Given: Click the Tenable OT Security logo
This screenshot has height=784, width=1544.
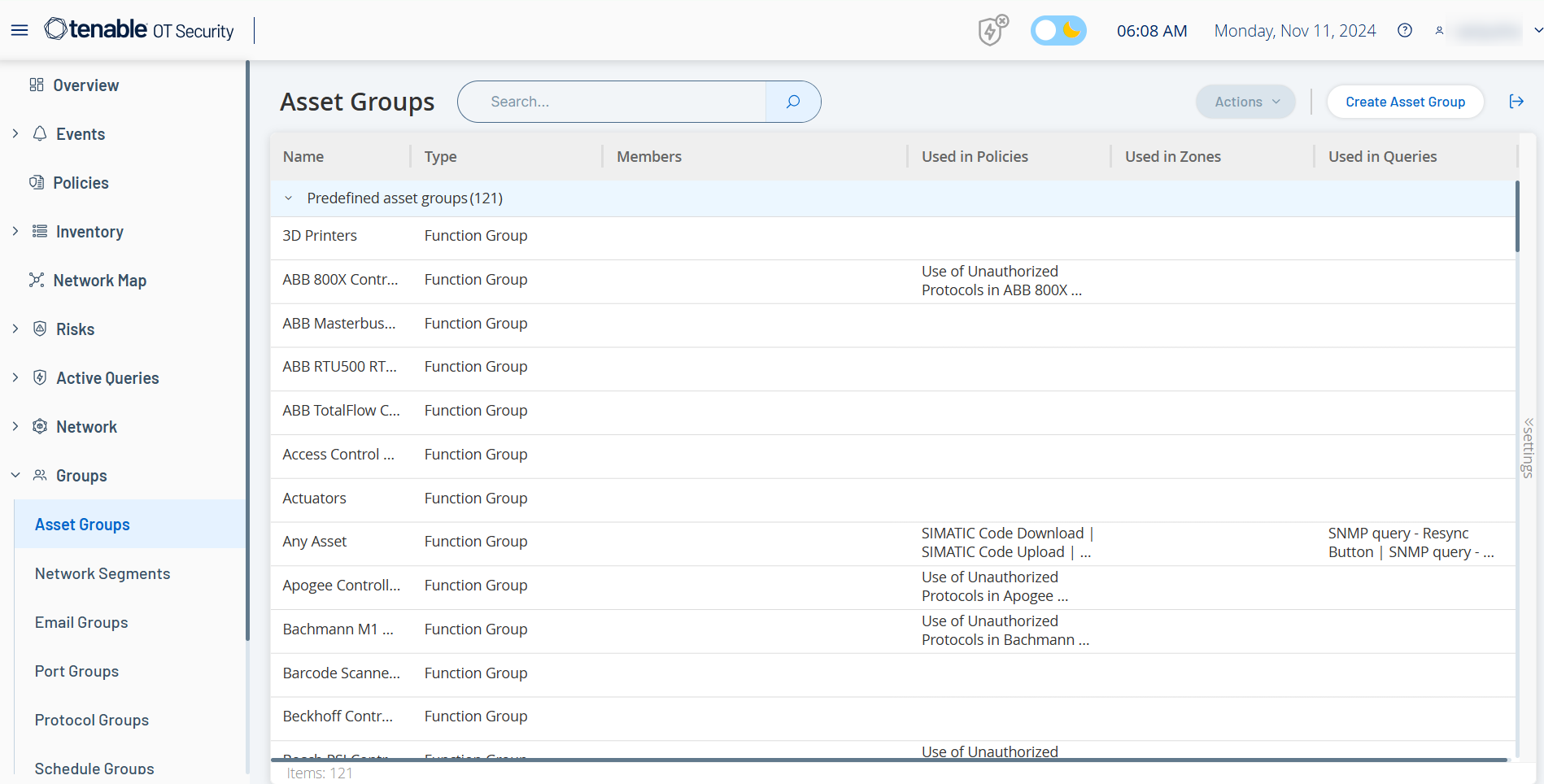Looking at the screenshot, I should pyautogui.click(x=139, y=30).
